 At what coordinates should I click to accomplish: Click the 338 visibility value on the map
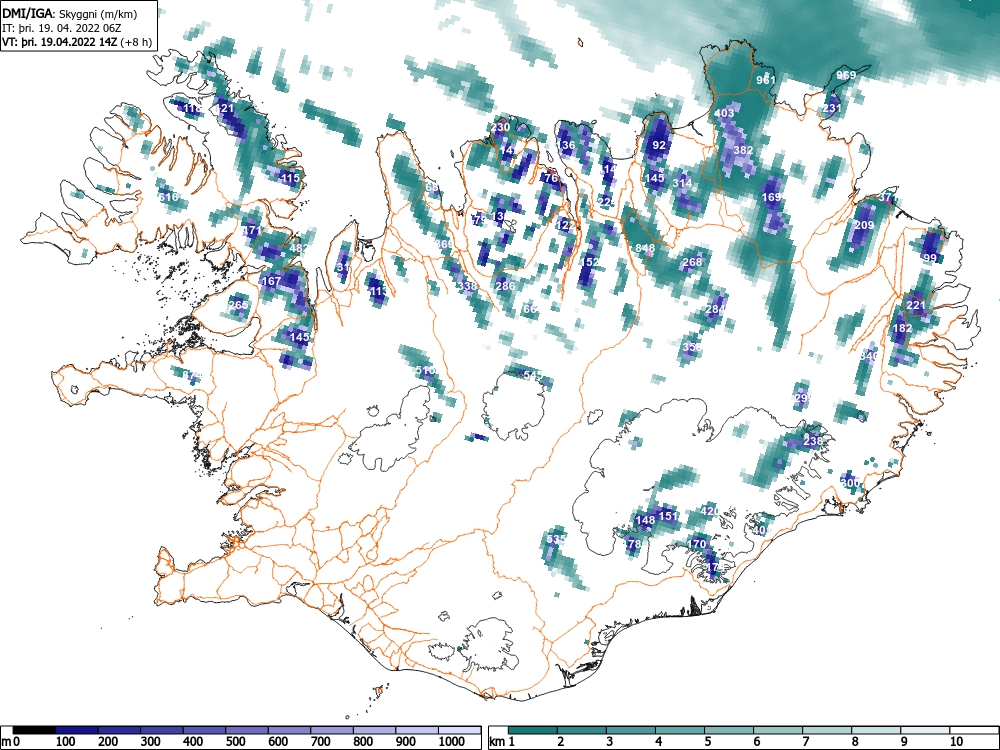point(467,286)
